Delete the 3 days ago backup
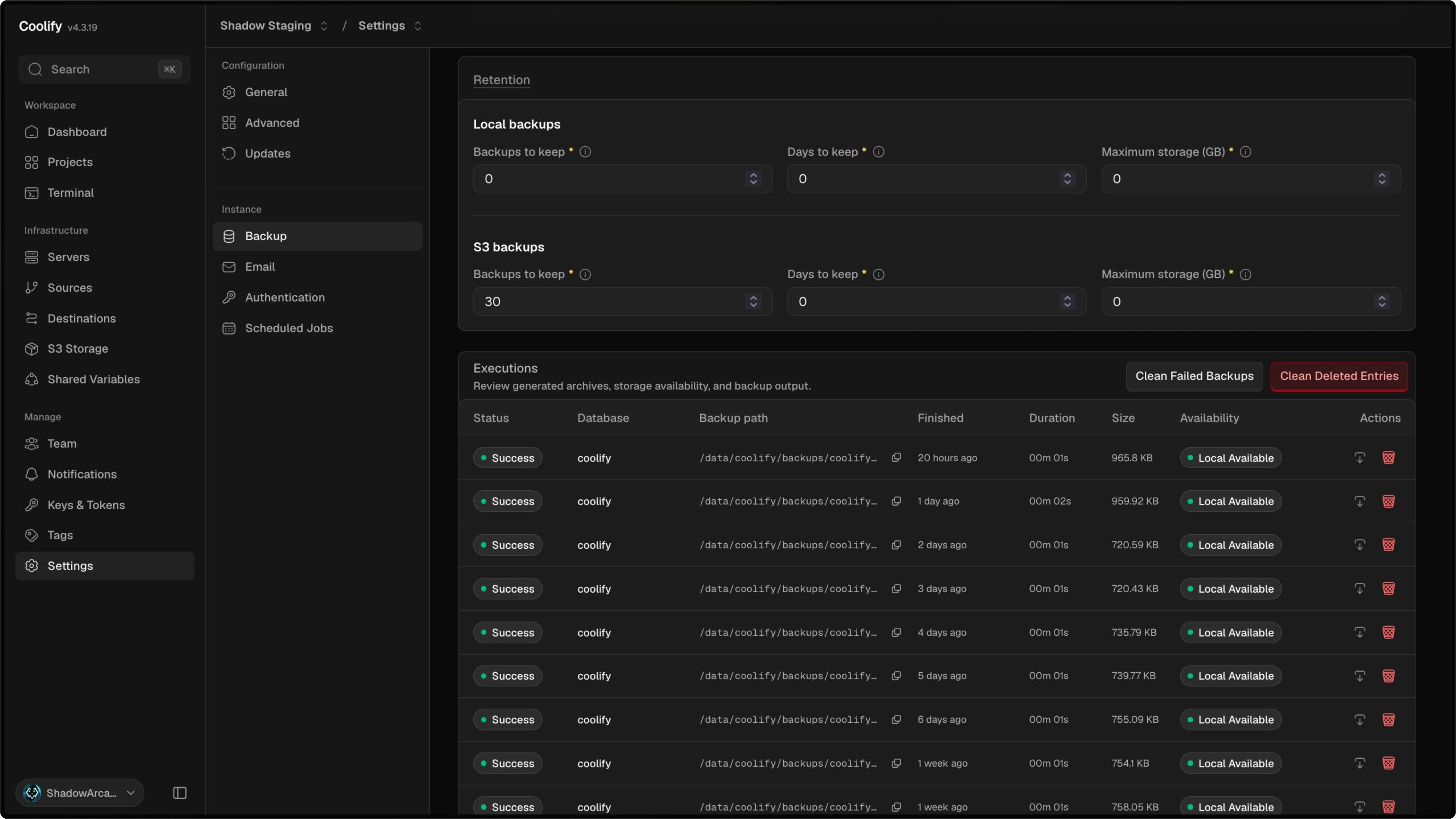This screenshot has width=1456, height=819. point(1388,588)
